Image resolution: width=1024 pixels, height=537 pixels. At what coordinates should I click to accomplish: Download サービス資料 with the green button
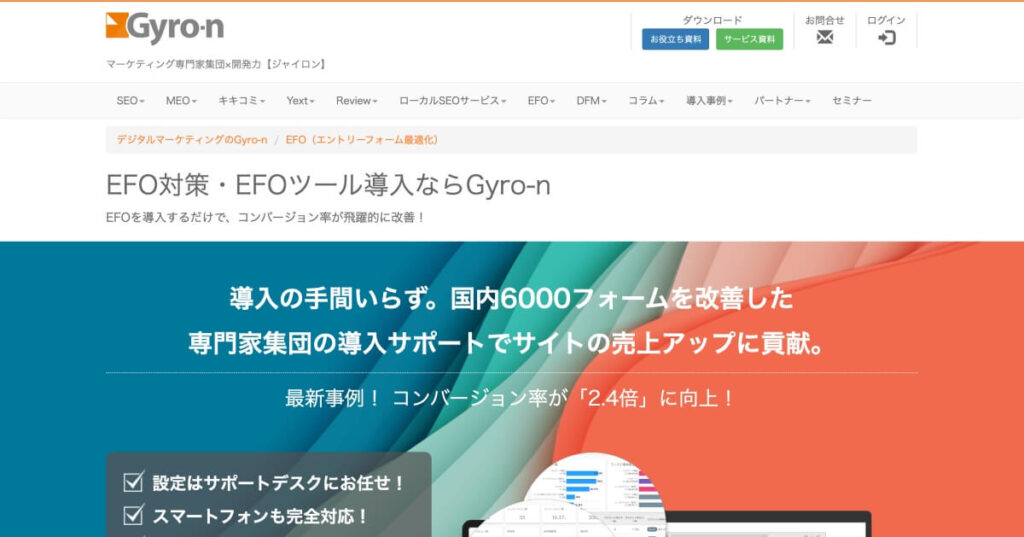749,39
